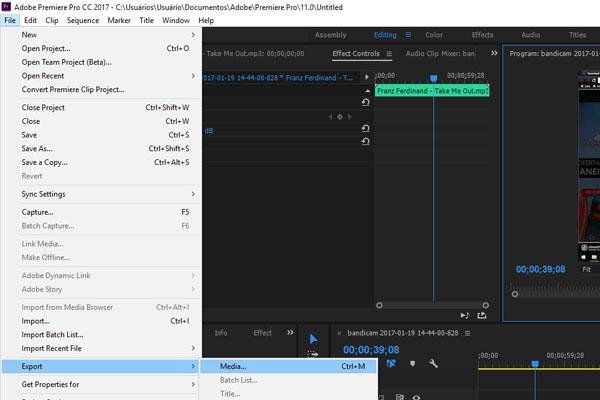Toggle Linked Selection in the timeline

pos(391,364)
